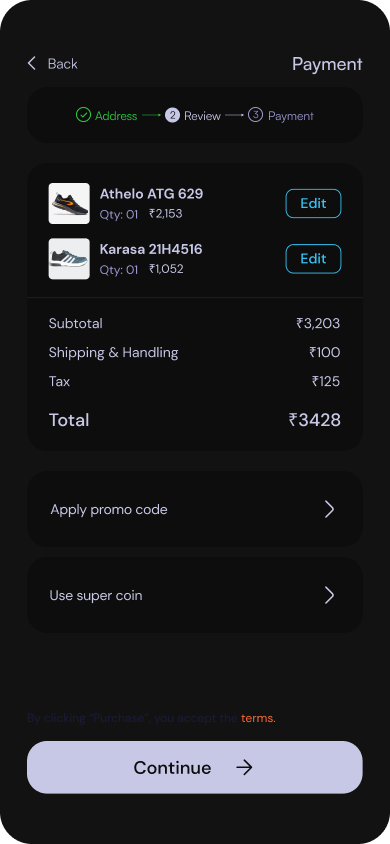
Task: Click the Back text label
Action: point(62,64)
